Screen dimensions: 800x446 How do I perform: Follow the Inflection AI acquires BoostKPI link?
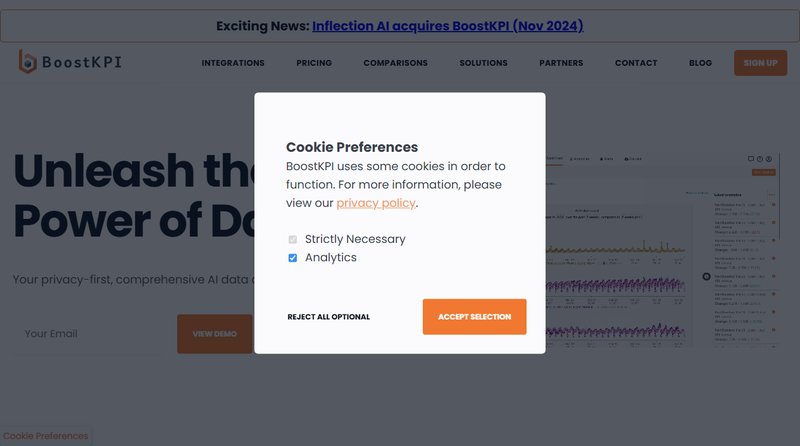pyautogui.click(x=447, y=26)
